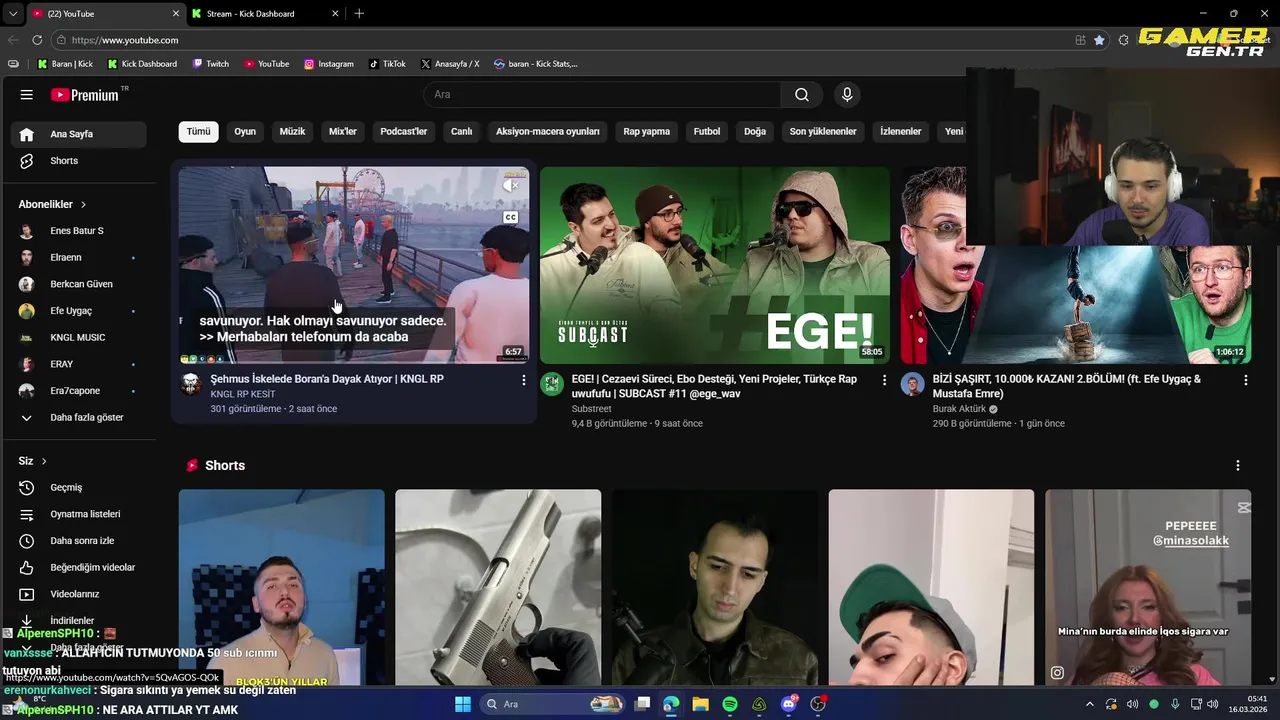The width and height of the screenshot is (1280, 720).
Task: Expand Daha fazla göster subscriptions
Action: 79,417
